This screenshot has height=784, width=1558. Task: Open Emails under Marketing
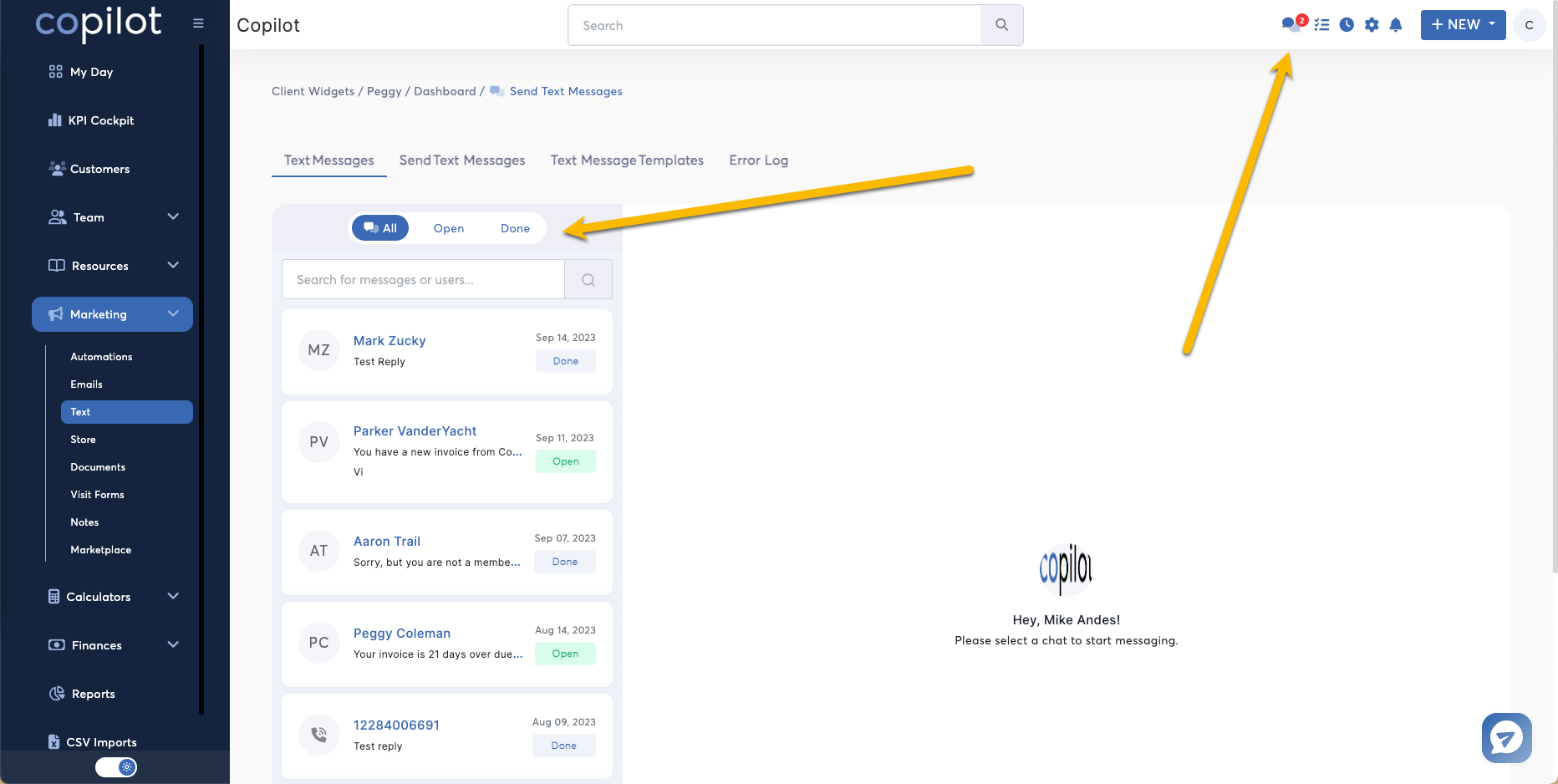tap(86, 384)
